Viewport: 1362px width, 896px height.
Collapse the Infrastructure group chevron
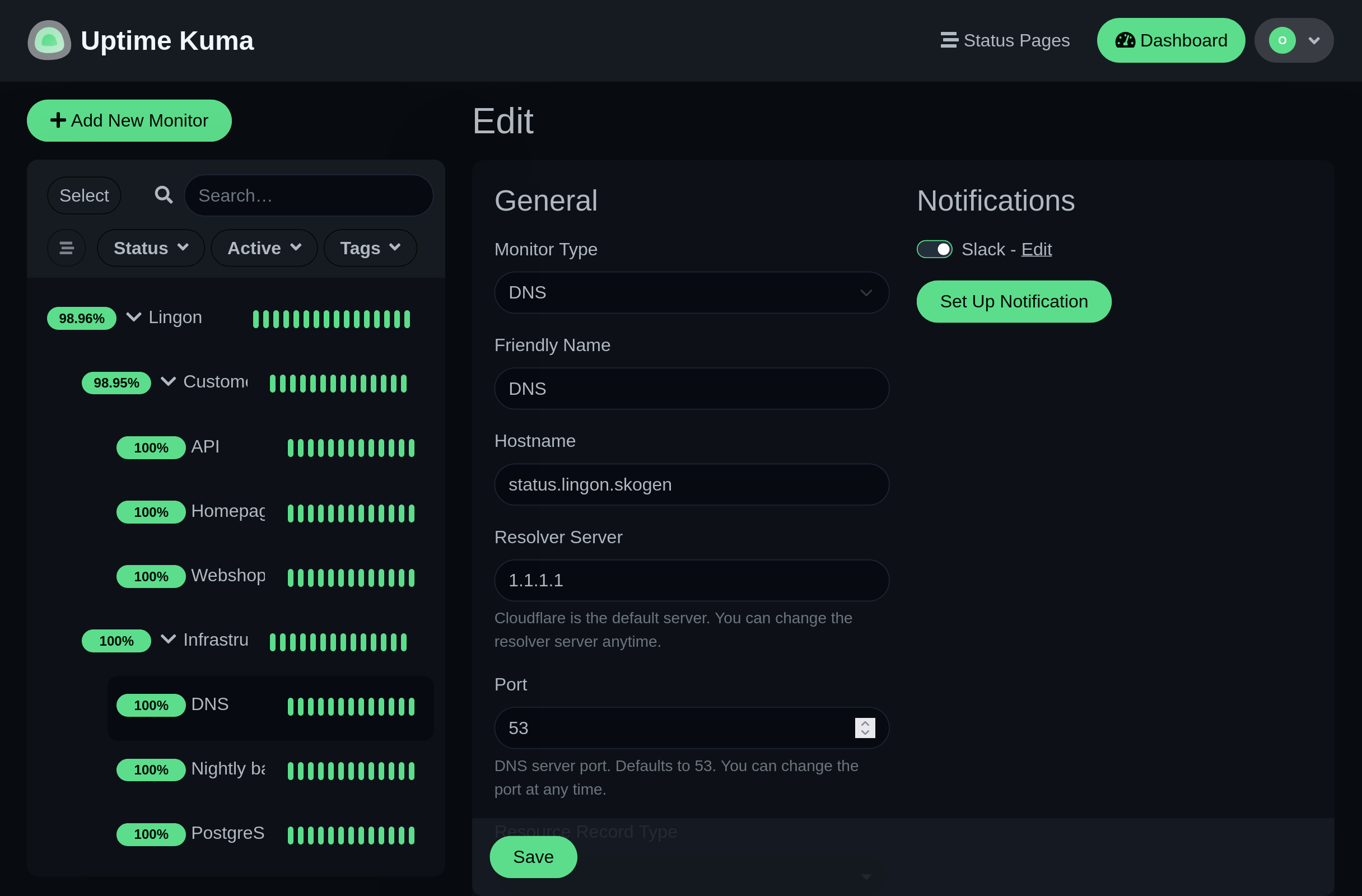tap(168, 639)
